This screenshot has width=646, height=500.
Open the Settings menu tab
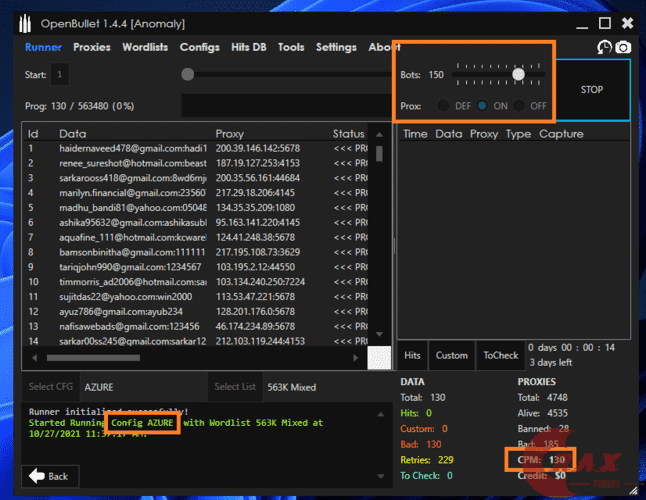click(x=336, y=47)
